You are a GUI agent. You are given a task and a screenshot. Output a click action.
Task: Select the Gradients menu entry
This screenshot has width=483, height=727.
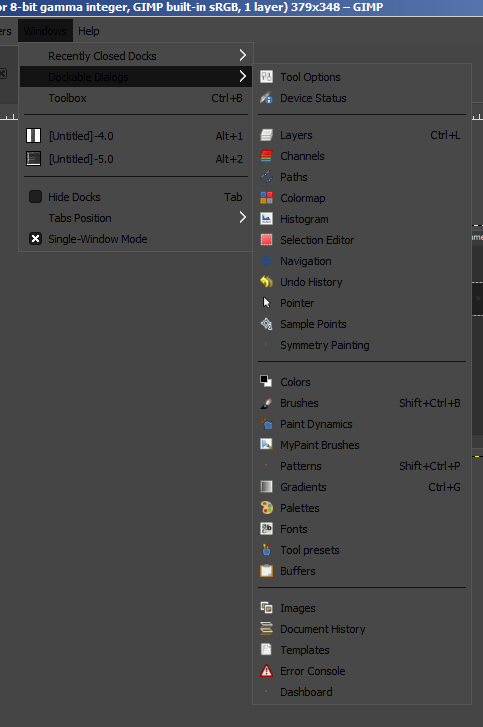pos(362,487)
